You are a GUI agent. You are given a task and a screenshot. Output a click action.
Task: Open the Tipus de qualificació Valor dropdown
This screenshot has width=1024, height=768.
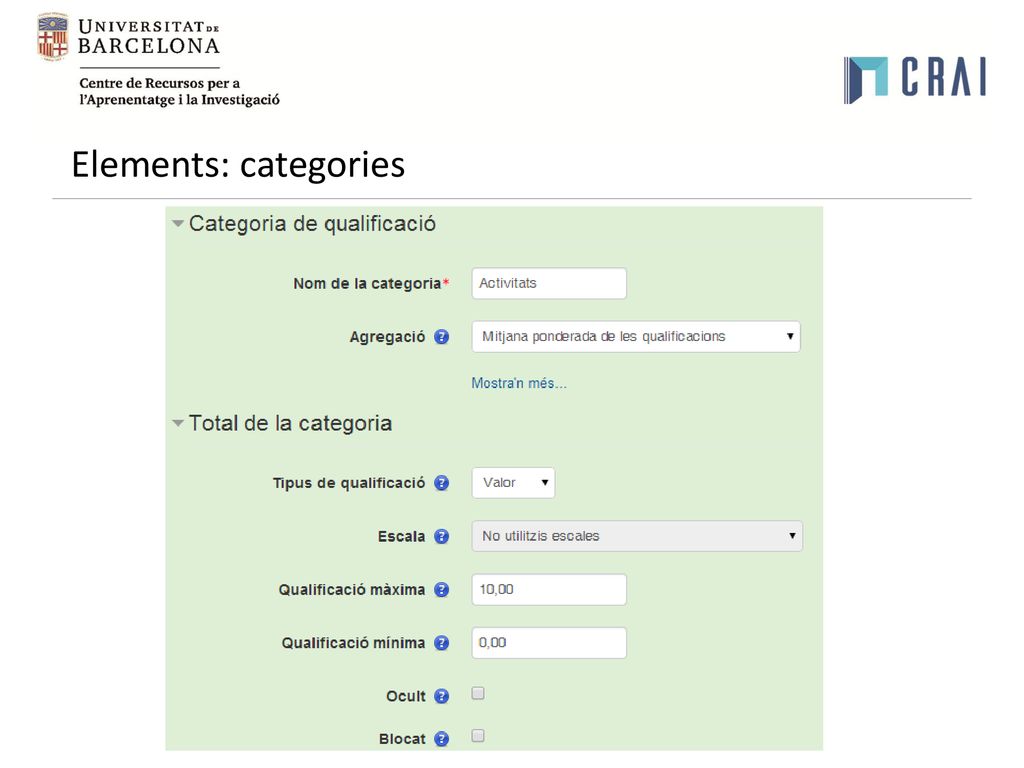click(x=513, y=483)
